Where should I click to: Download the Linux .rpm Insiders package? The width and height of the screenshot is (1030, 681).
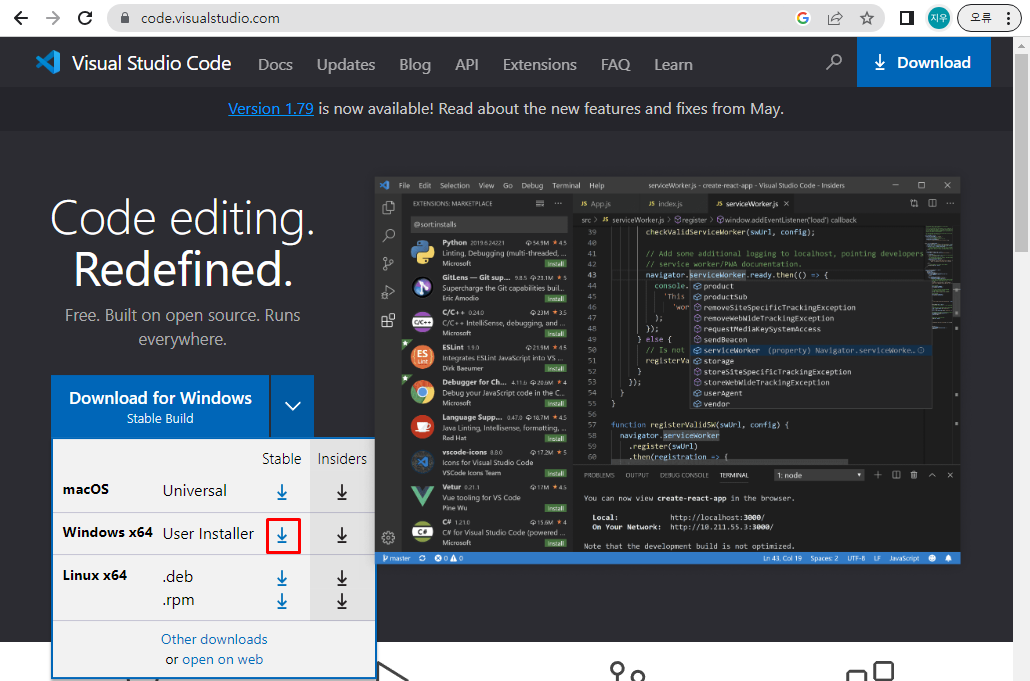tap(342, 601)
